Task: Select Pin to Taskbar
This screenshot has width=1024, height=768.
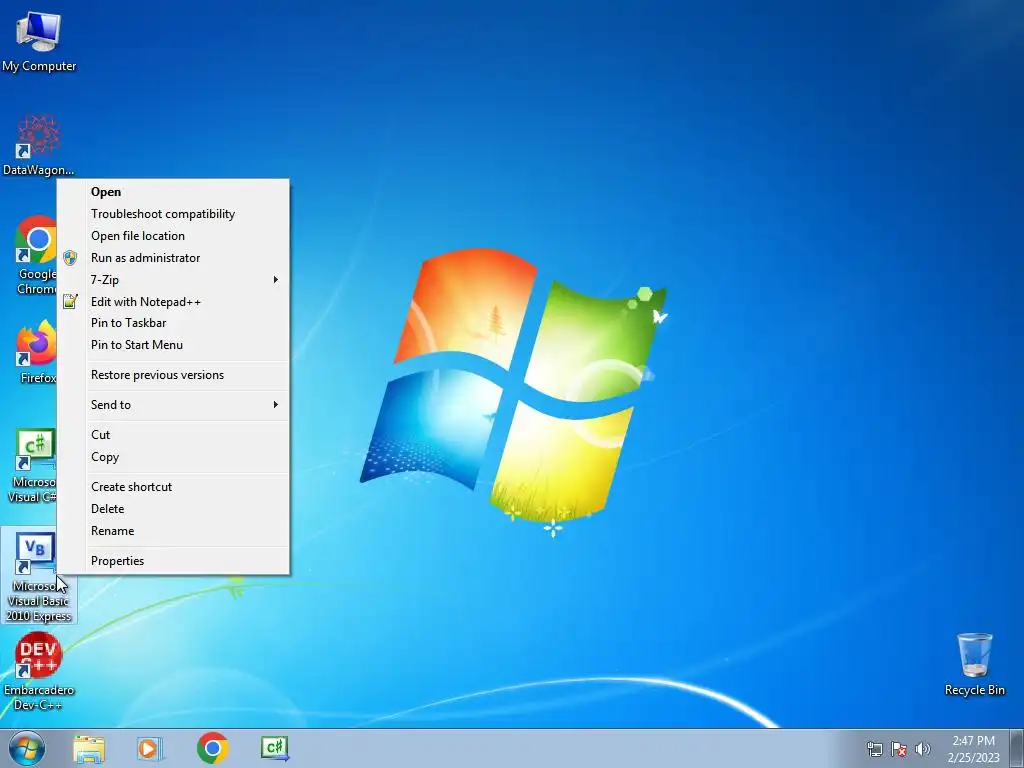Action: (173, 323)
